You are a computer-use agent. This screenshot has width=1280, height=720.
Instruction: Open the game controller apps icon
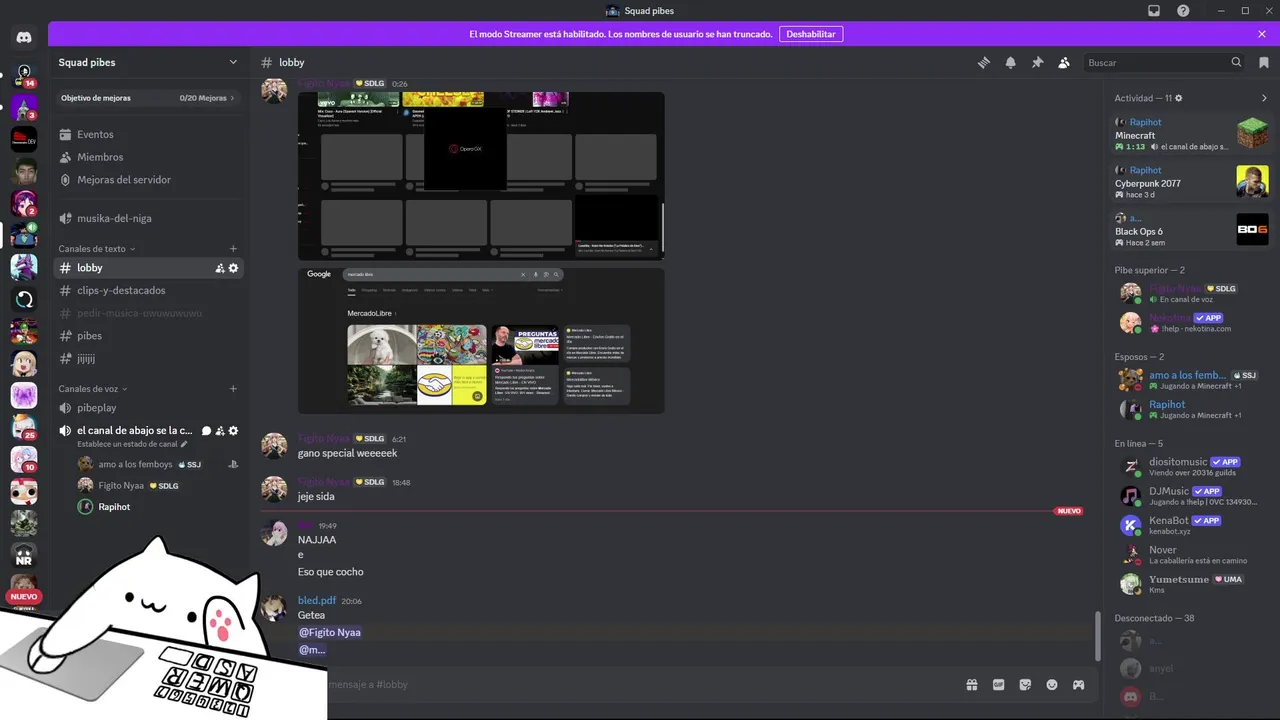pos(1078,684)
